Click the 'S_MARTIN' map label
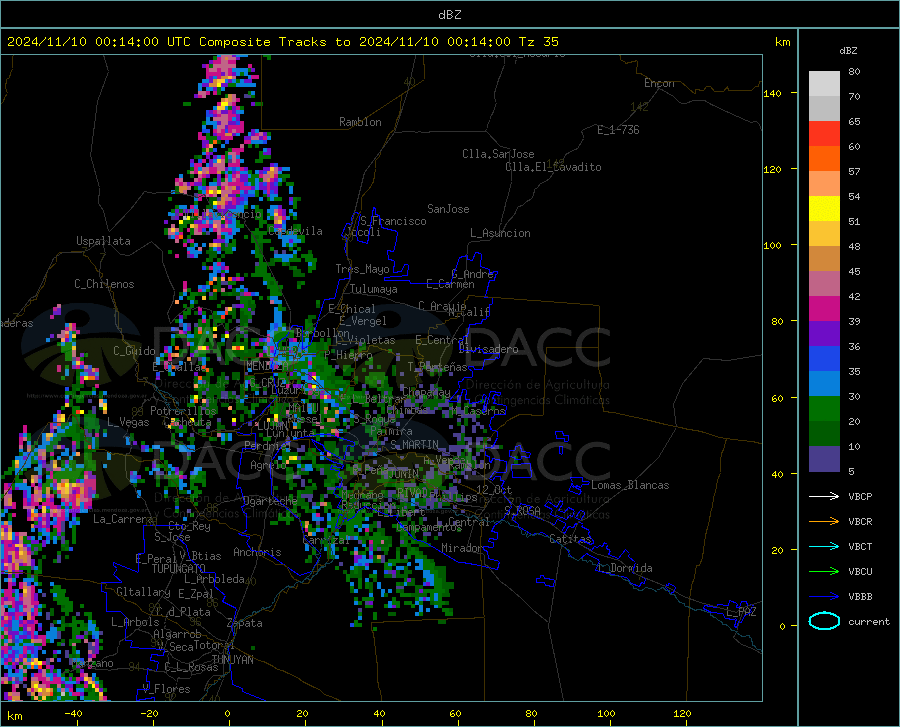 (x=414, y=445)
